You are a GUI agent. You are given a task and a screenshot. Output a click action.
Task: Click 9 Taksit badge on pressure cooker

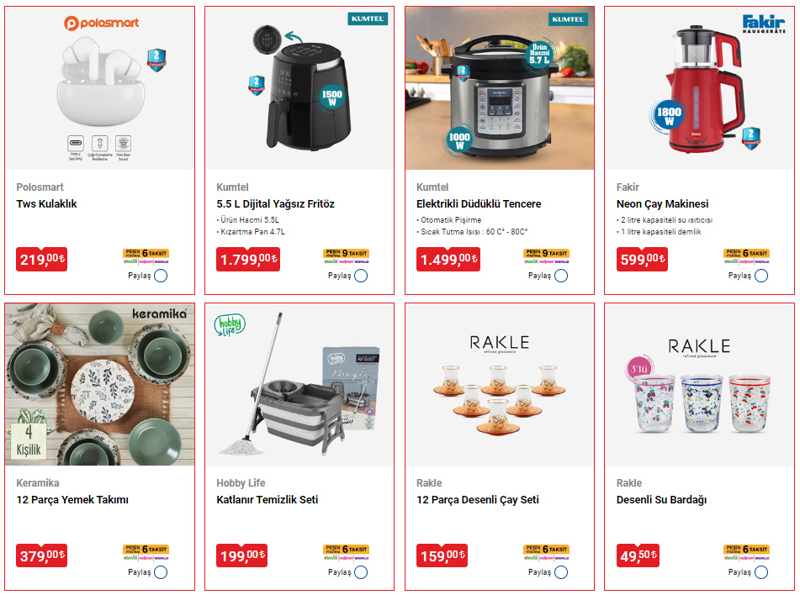point(546,253)
